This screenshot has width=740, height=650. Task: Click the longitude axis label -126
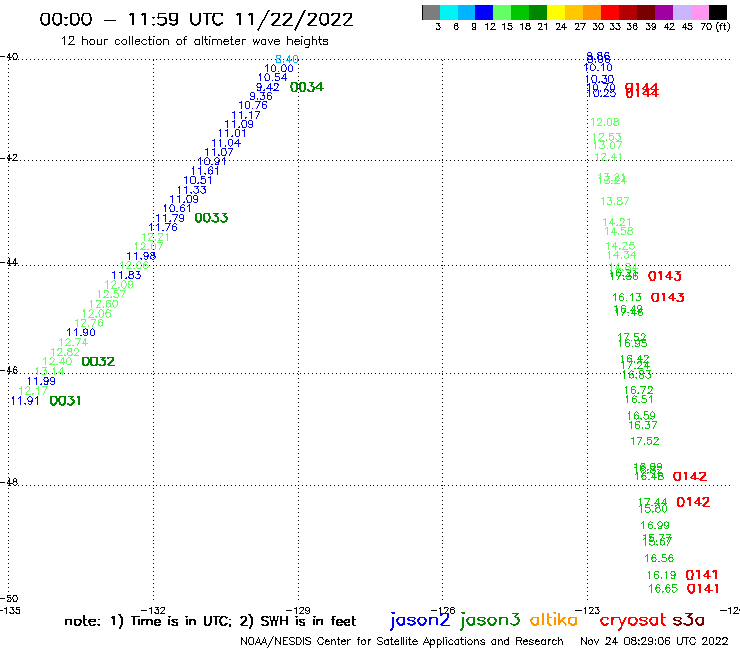[443, 610]
